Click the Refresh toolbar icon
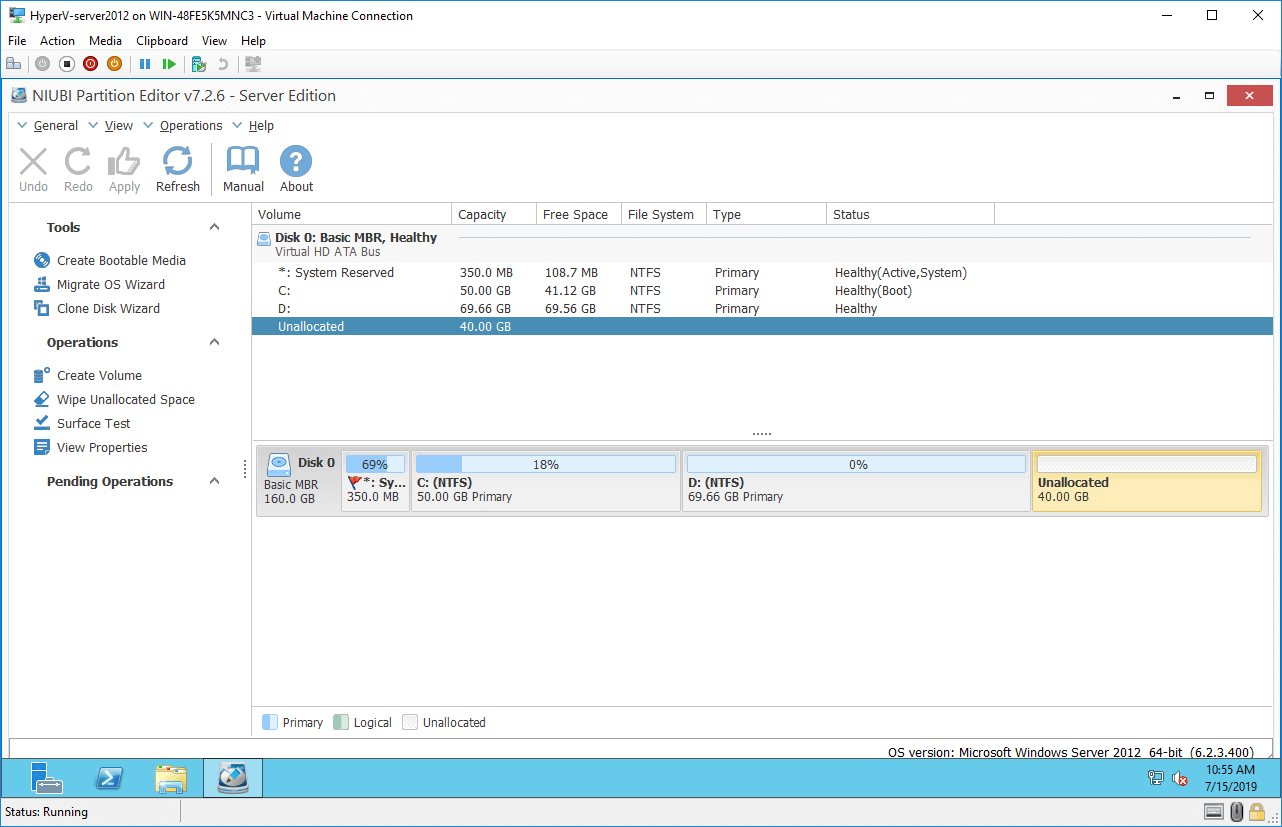 click(177, 168)
